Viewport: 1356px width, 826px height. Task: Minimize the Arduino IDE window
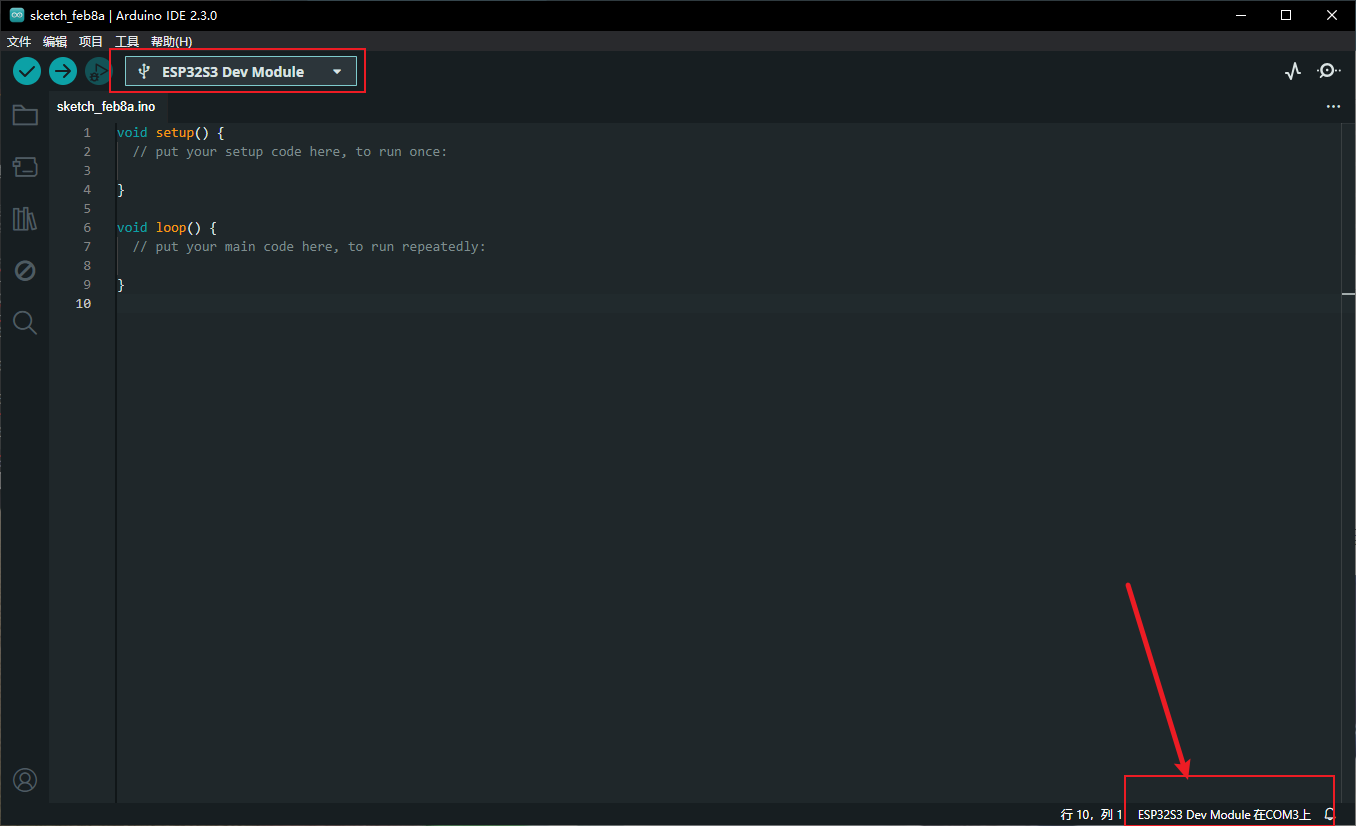[x=1240, y=15]
